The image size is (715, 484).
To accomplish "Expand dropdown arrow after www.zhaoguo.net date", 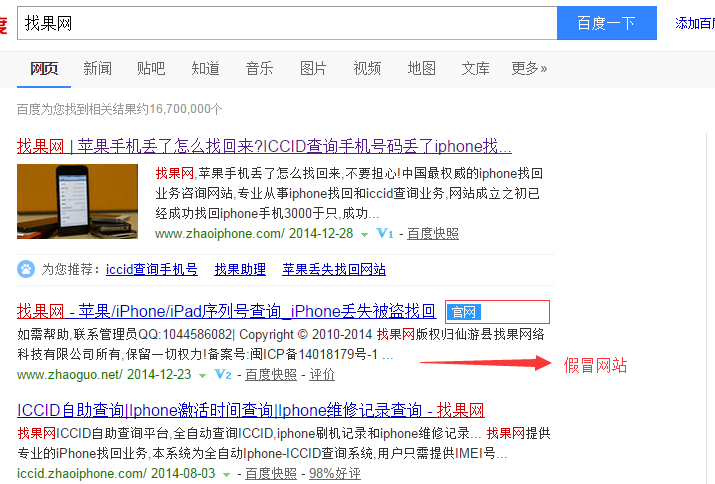I will pos(202,375).
